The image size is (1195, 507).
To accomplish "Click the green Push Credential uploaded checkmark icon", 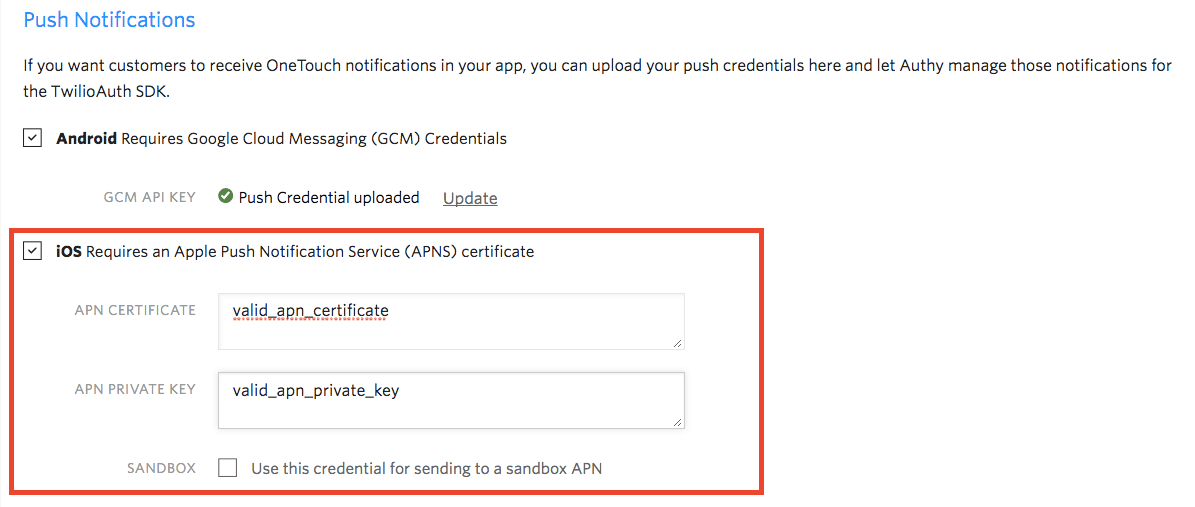I will pyautogui.click(x=226, y=197).
